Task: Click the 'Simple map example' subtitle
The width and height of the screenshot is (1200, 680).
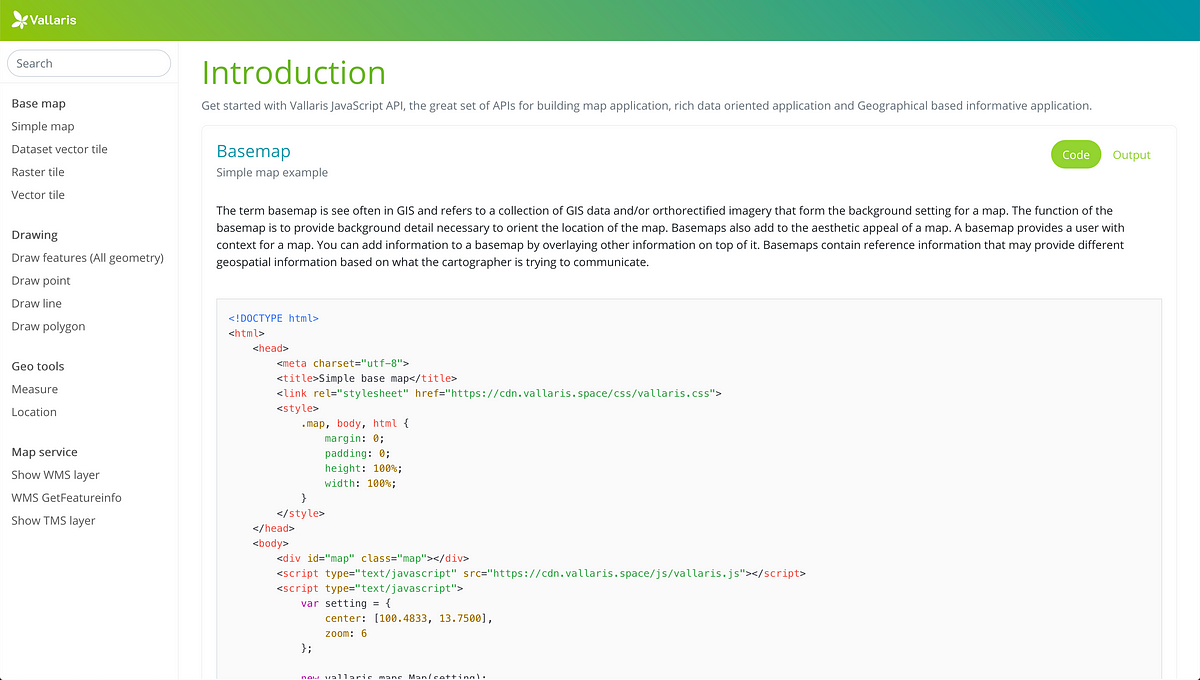Action: 272,172
